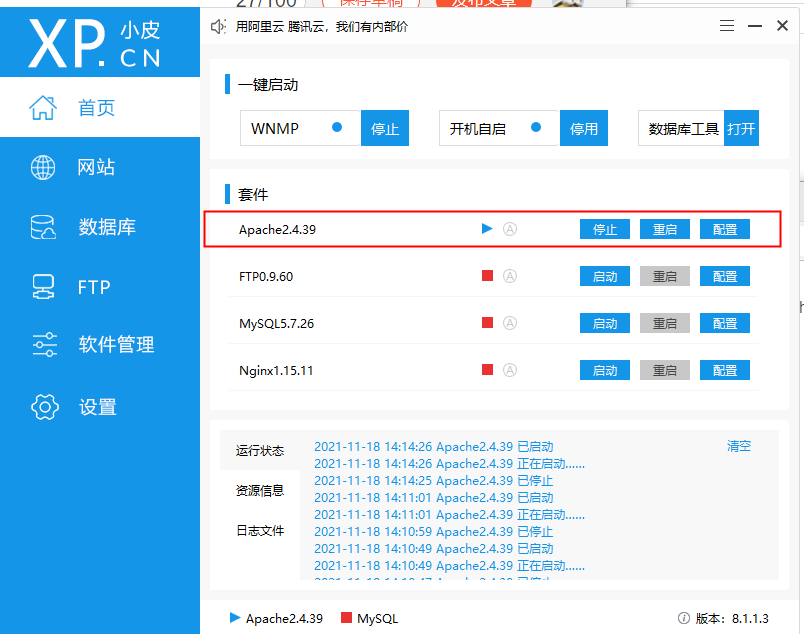Open the 设置 gear icon
This screenshot has width=804, height=634.
[44, 407]
